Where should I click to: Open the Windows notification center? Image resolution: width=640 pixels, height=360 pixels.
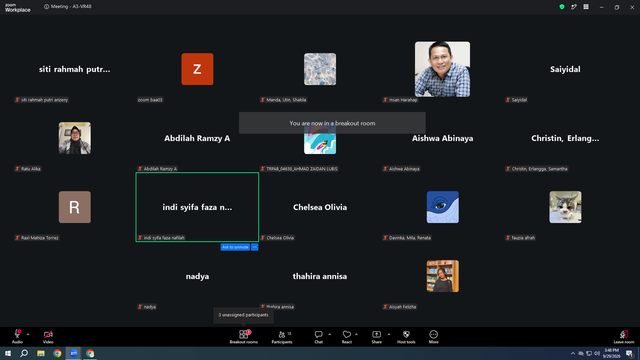(629, 353)
